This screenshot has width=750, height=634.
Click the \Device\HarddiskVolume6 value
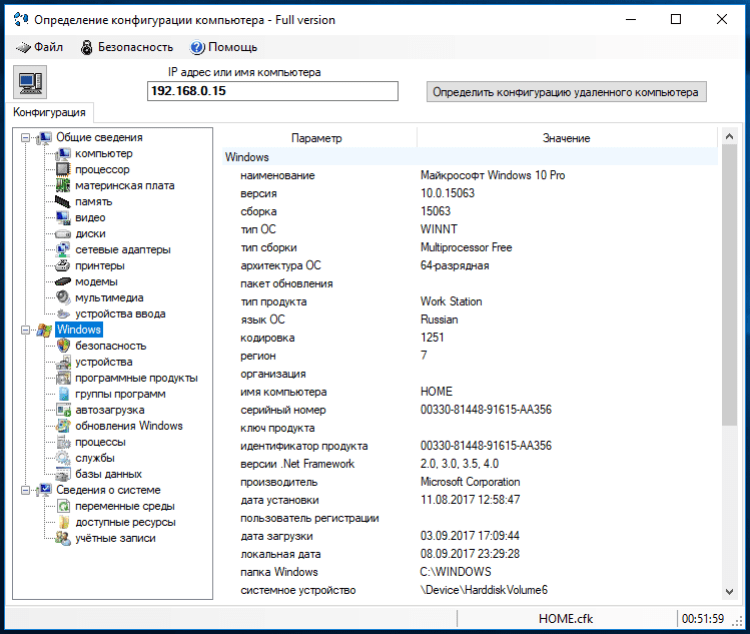pyautogui.click(x=484, y=590)
